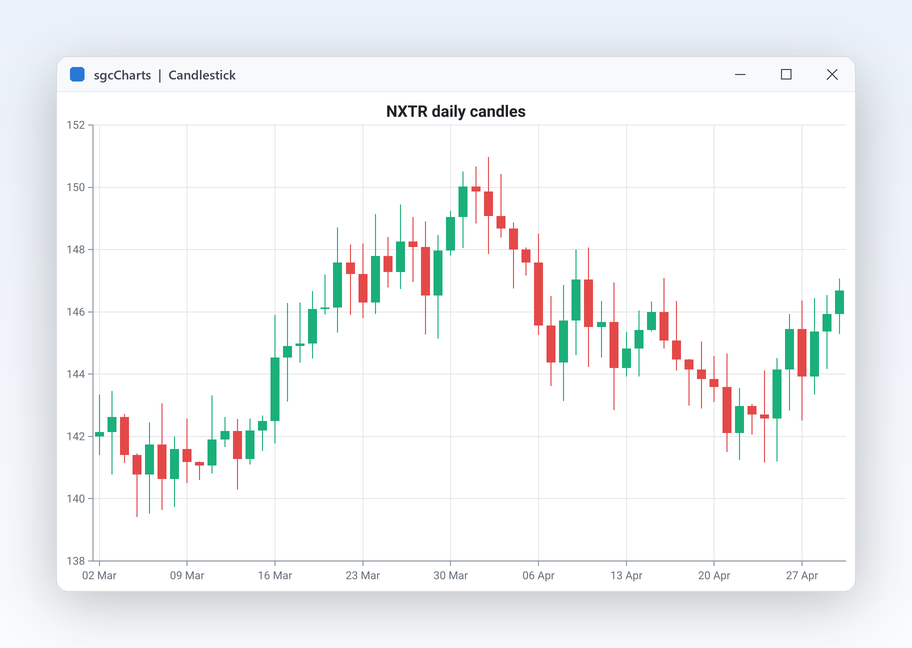This screenshot has height=648, width=912.
Task: Click the '30 Mar' date axis label
Action: 451,575
